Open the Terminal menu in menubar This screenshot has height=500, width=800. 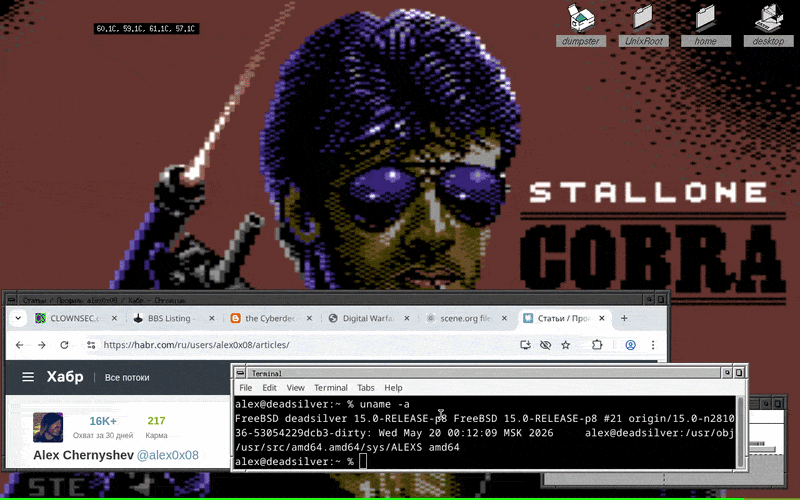click(331, 388)
